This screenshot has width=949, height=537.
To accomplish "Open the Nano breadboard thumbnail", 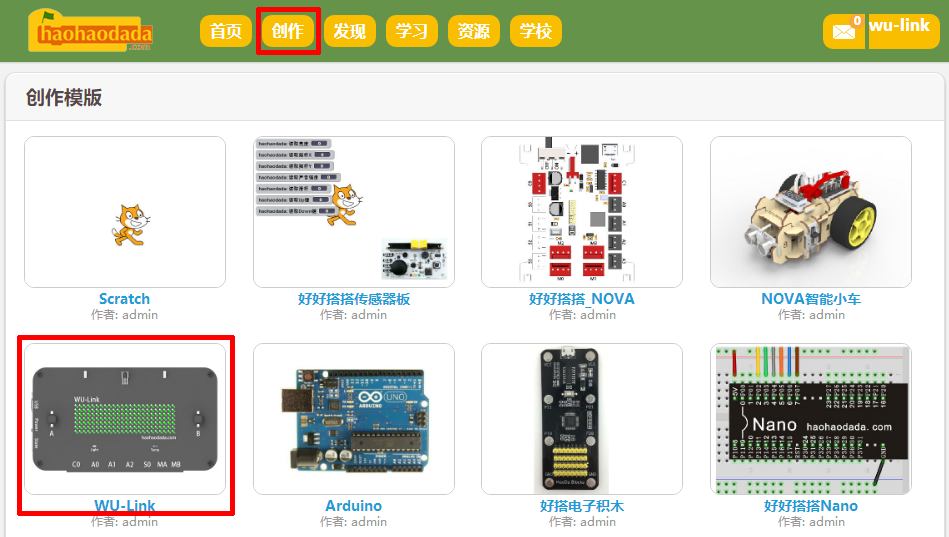I will point(810,419).
